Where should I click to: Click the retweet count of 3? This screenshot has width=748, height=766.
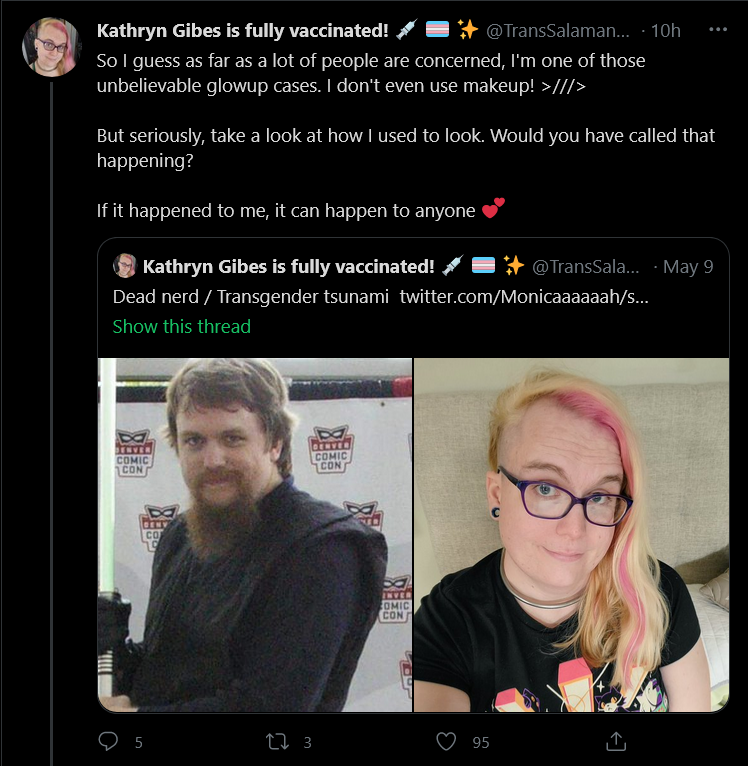(x=307, y=743)
